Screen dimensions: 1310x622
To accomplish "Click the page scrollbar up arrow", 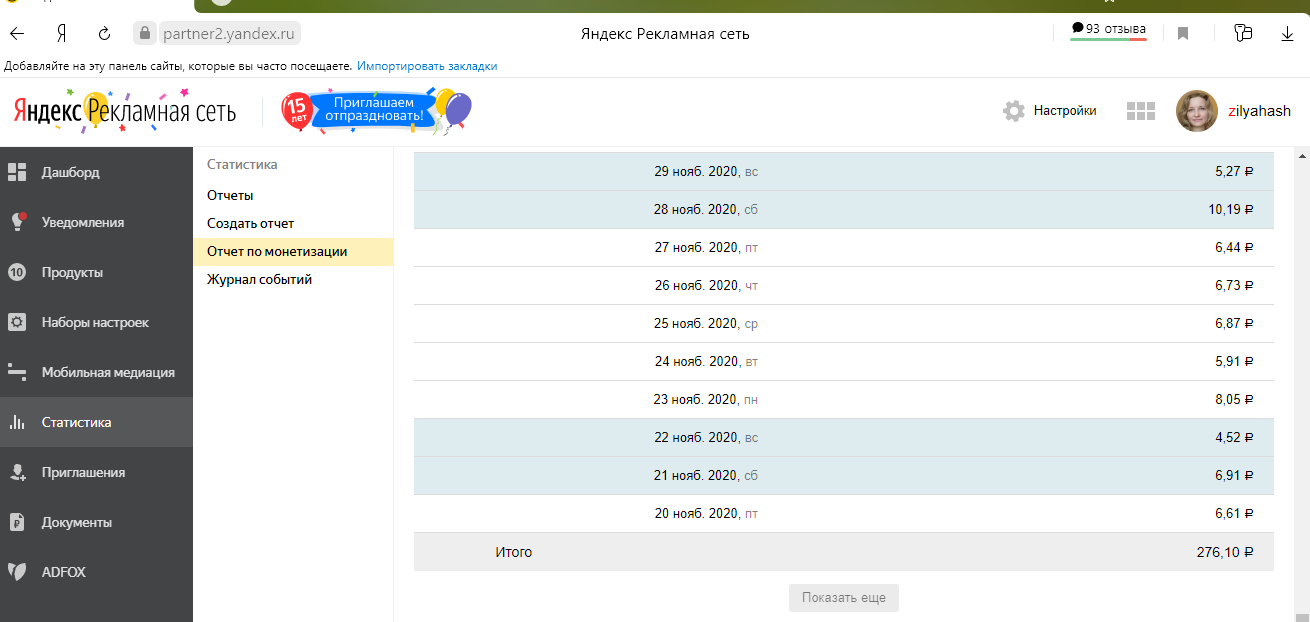I will [x=1302, y=157].
